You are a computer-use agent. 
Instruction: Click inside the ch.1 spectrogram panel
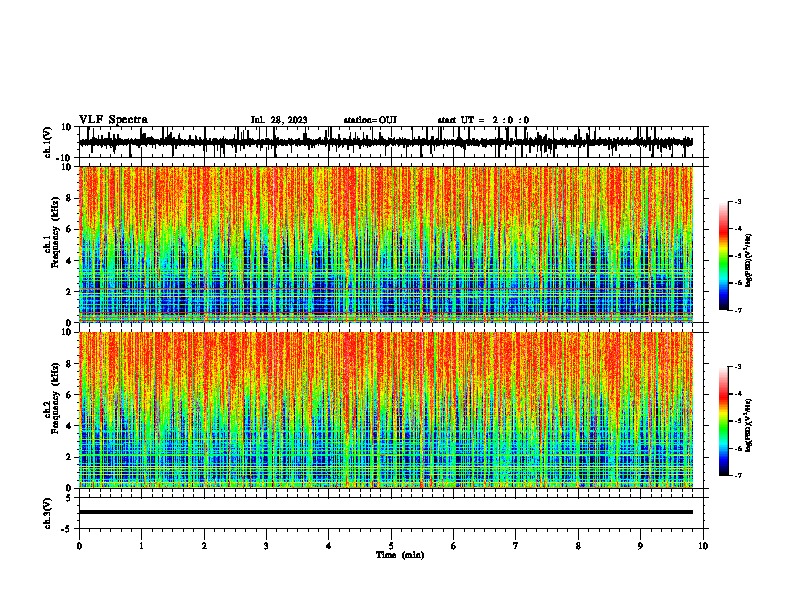point(385,244)
